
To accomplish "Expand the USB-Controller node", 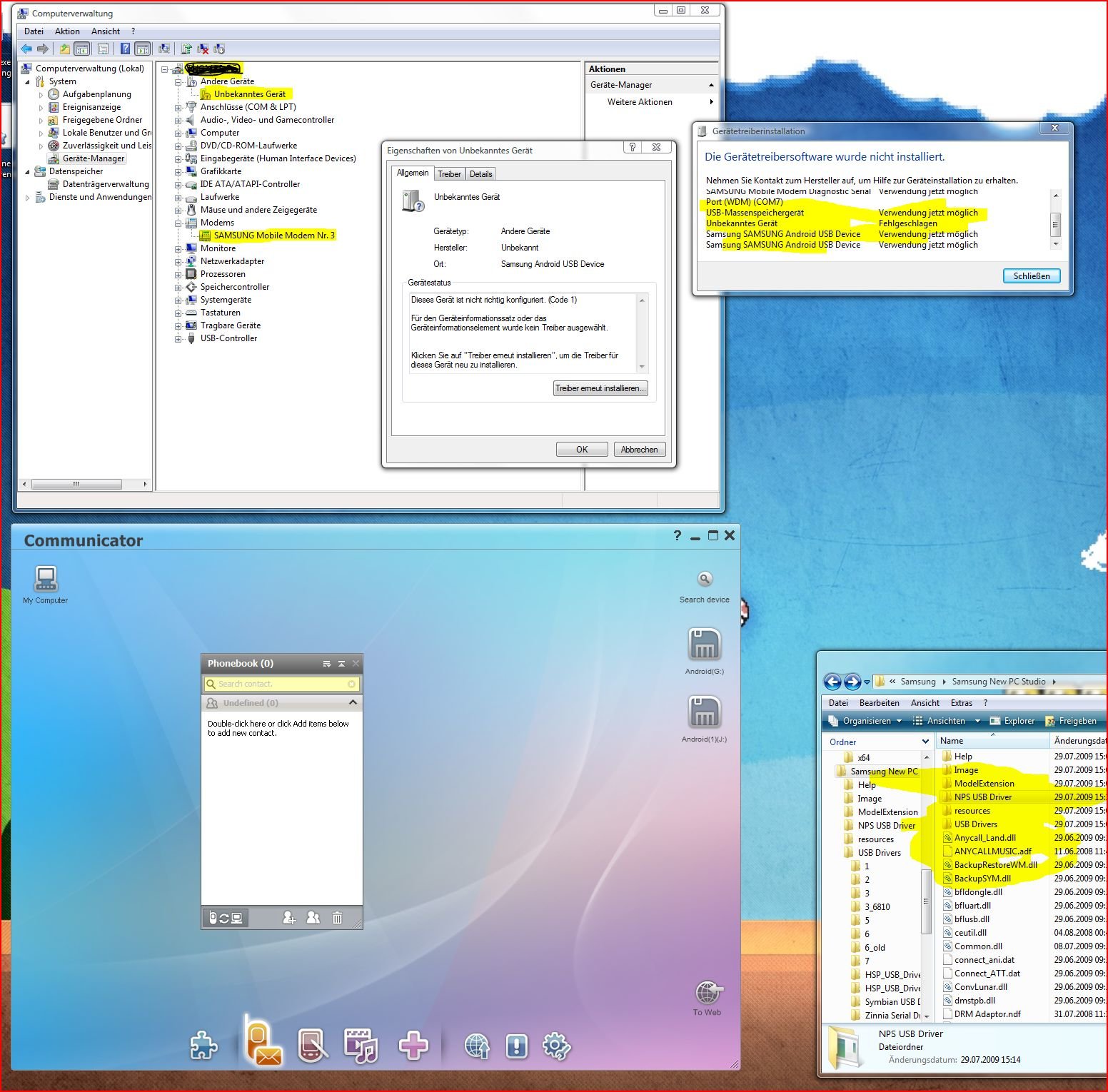I will pyautogui.click(x=178, y=339).
